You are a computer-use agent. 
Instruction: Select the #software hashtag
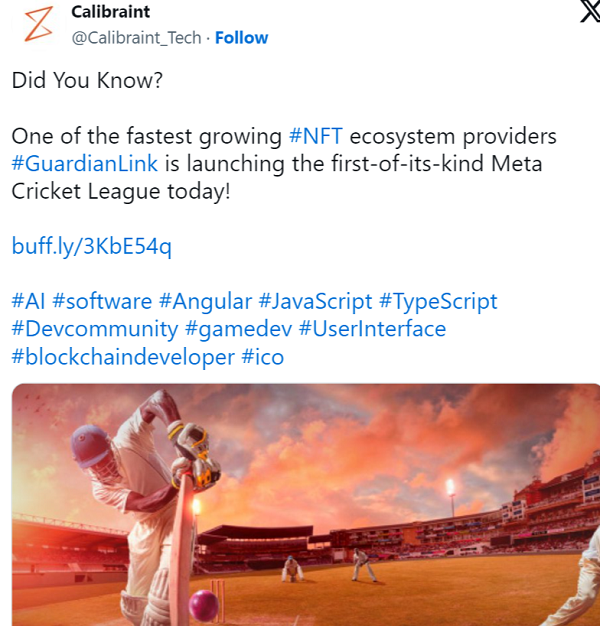click(102, 301)
